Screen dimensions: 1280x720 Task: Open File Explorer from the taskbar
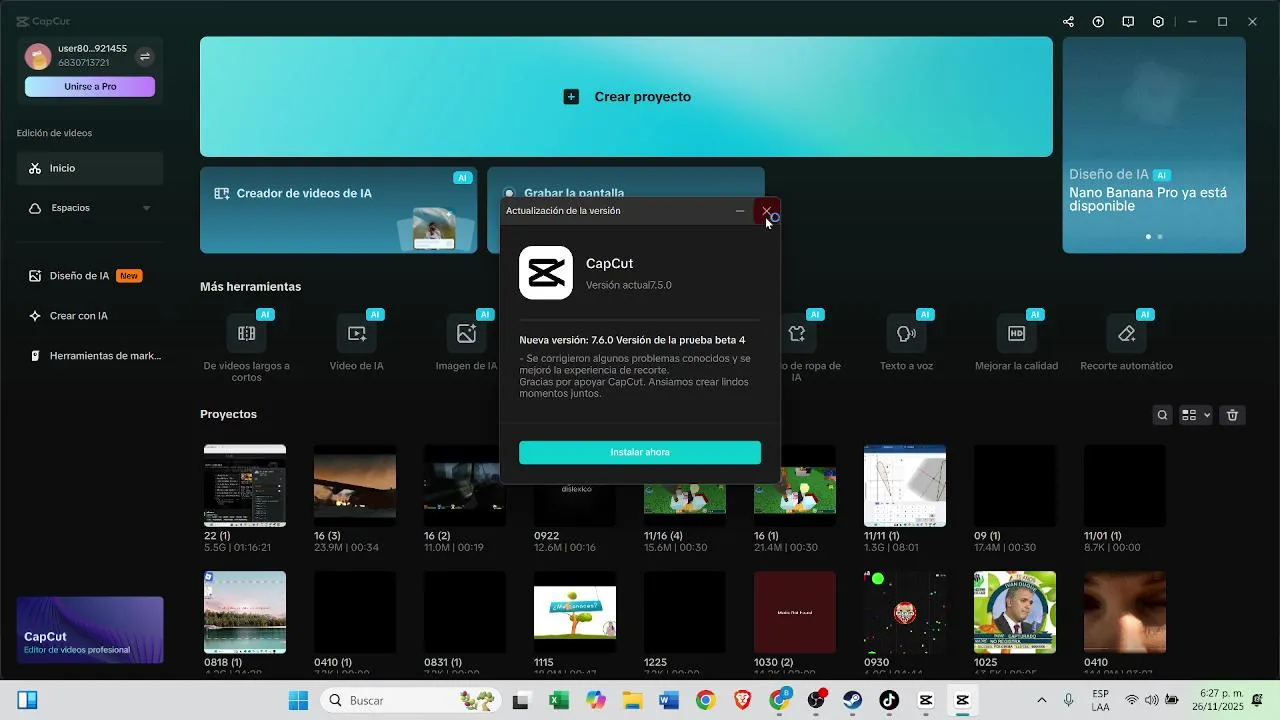(632, 700)
